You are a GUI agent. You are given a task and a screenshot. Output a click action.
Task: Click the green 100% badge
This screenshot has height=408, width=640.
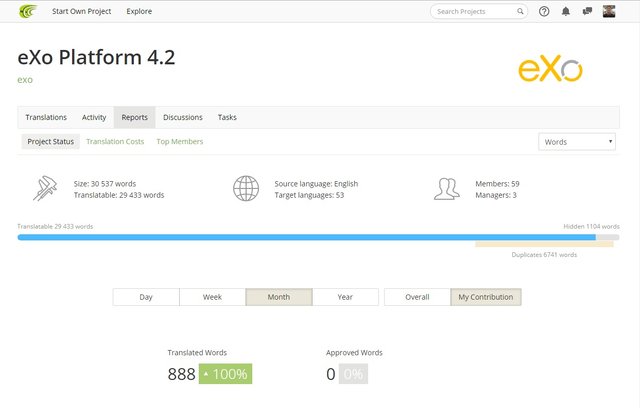[225, 374]
